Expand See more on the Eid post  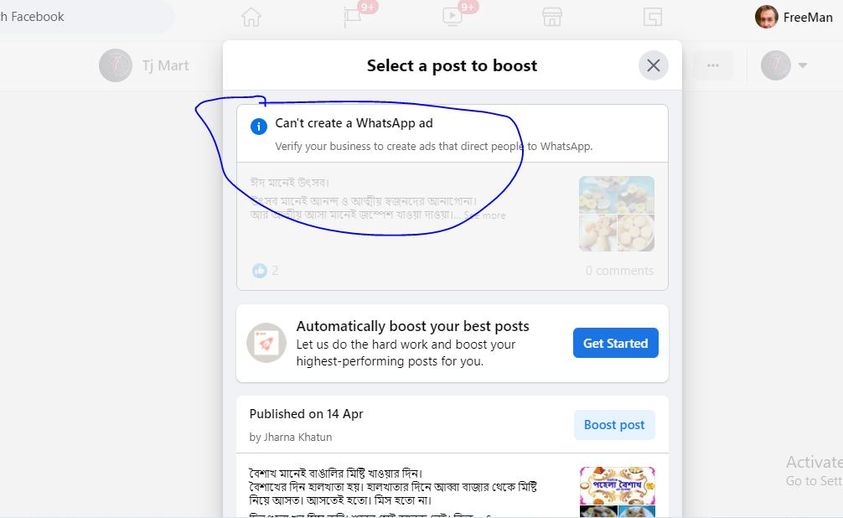(485, 216)
